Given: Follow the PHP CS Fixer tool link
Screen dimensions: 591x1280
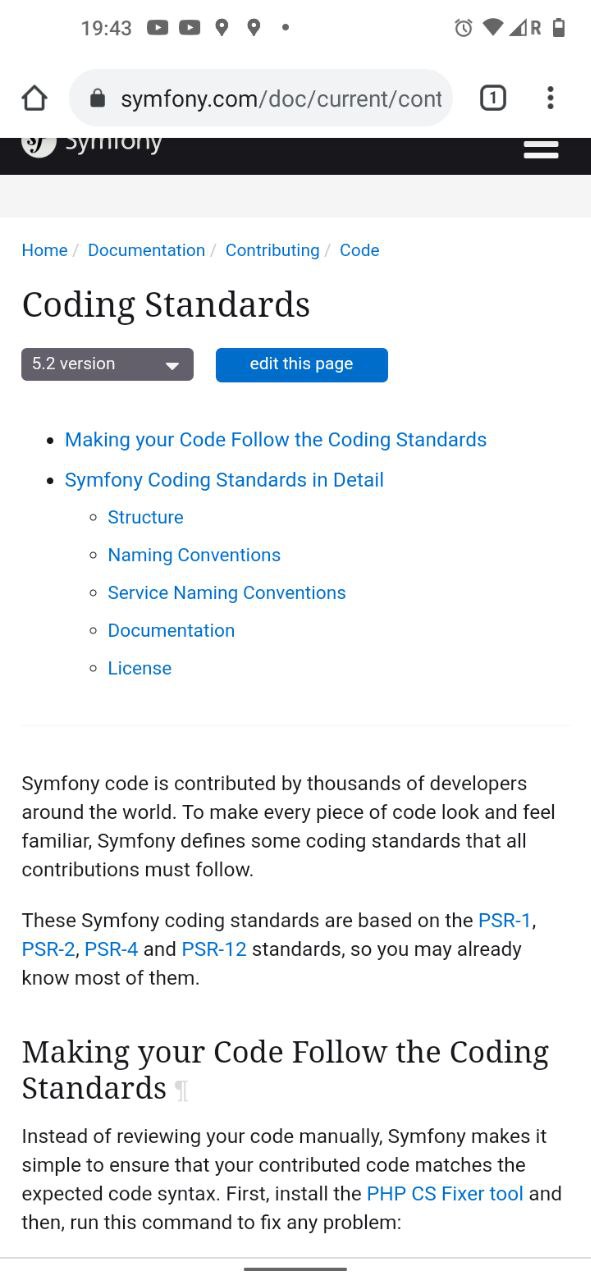Looking at the screenshot, I should coord(445,1194).
